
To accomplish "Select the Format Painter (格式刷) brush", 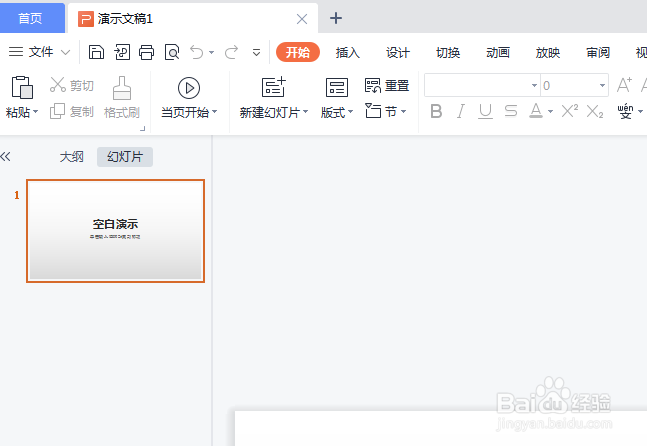I will pos(122,87).
